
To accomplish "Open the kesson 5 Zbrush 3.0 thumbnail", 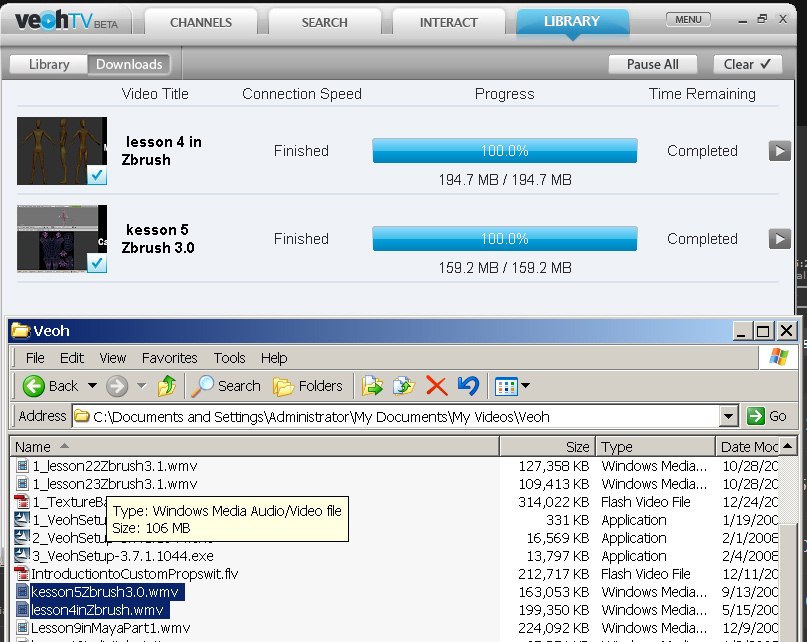I will coord(62,239).
